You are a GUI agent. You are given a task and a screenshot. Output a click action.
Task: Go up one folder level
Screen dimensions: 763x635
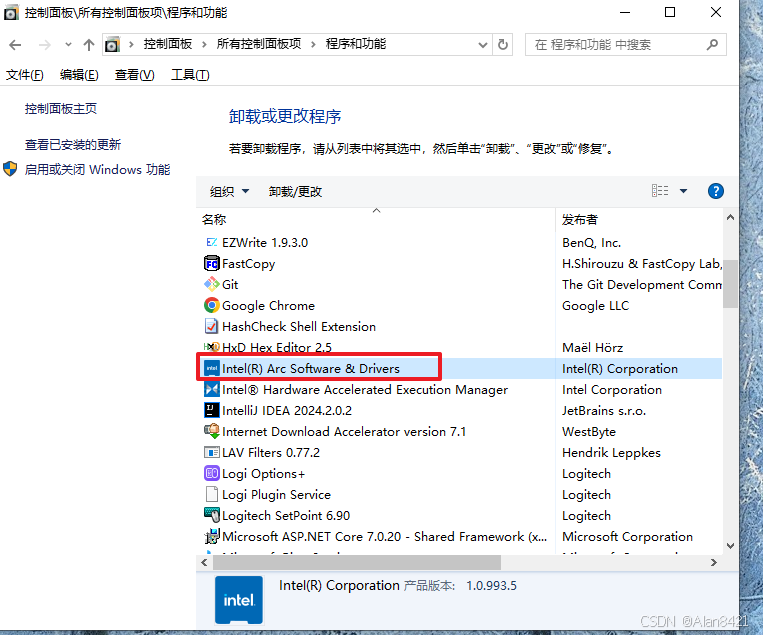(x=89, y=45)
